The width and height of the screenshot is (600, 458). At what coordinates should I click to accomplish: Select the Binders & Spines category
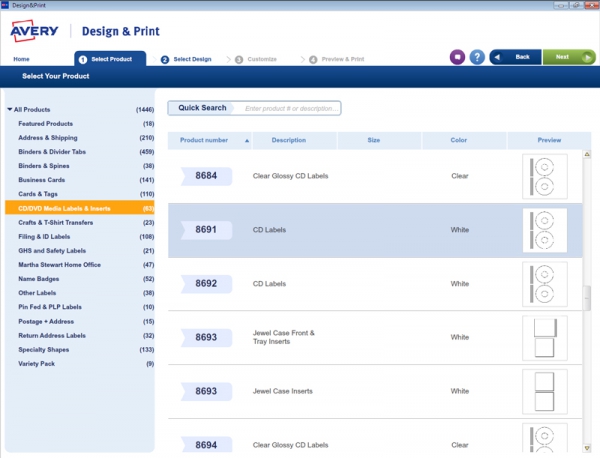(80, 166)
